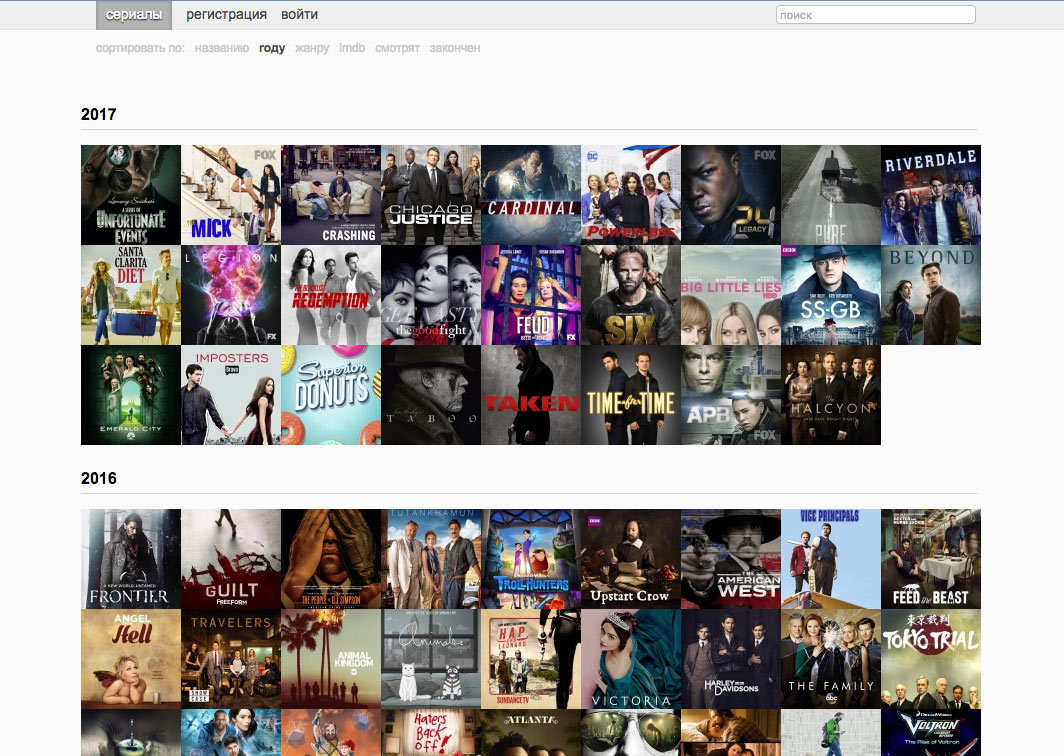Viewport: 1064px width, 756px height.
Task: Open the Frontier poster
Action: click(x=131, y=559)
